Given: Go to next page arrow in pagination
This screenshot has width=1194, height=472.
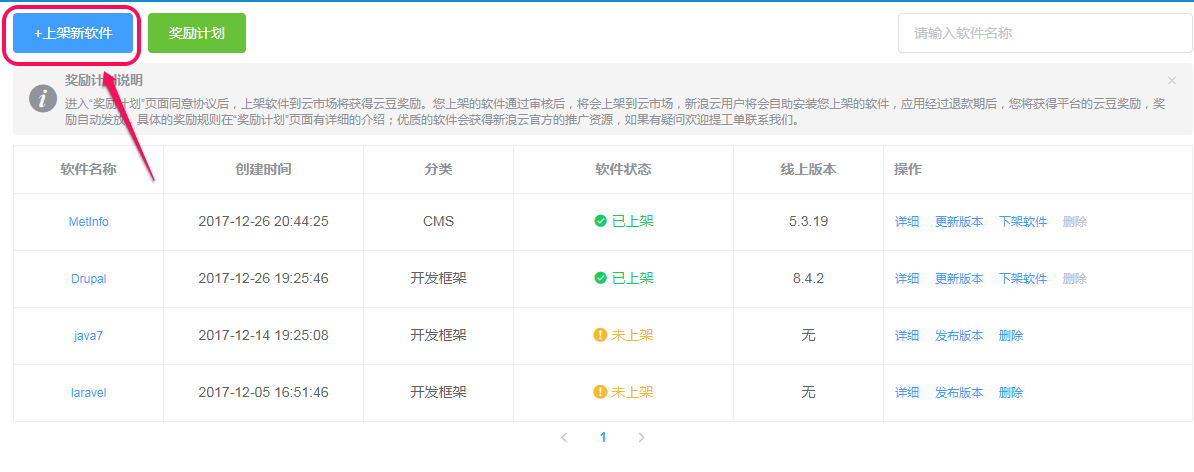Looking at the screenshot, I should point(641,437).
